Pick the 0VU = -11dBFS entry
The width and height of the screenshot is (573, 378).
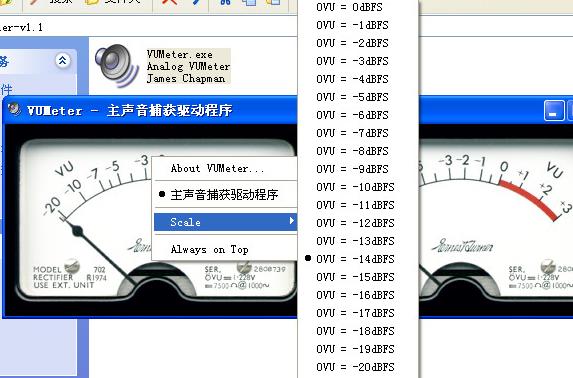pos(358,205)
